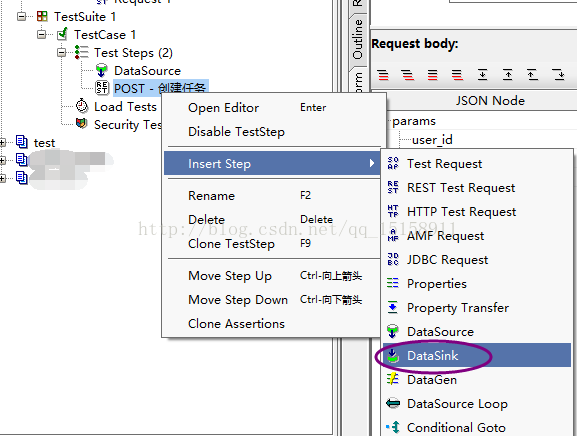Open the Insert Step submenu arrow
The image size is (577, 436).
coord(372,163)
